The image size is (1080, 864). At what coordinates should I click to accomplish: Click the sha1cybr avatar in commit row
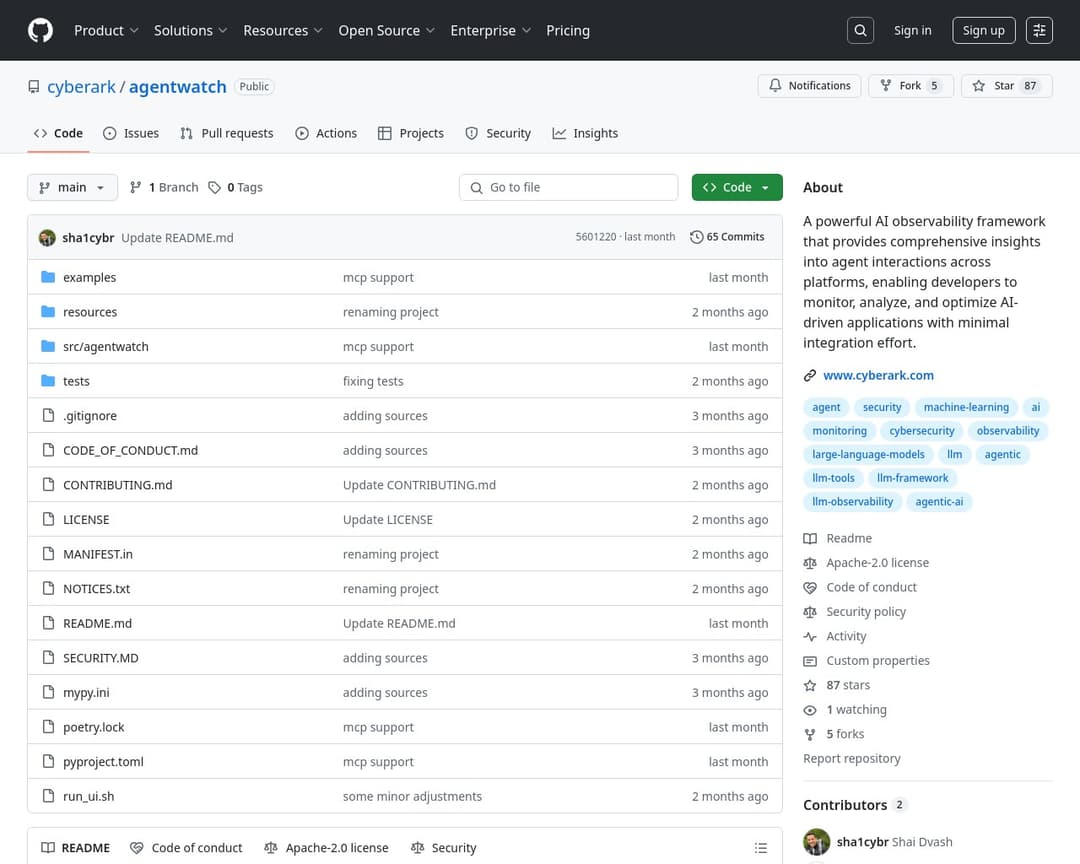(47, 238)
